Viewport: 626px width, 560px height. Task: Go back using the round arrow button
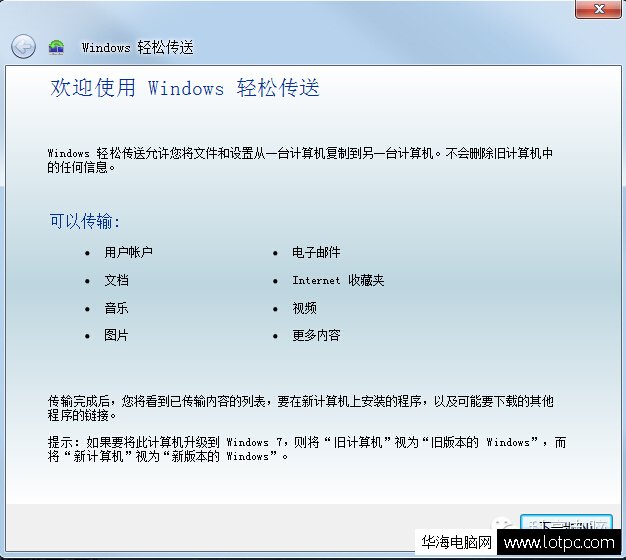[x=23, y=47]
